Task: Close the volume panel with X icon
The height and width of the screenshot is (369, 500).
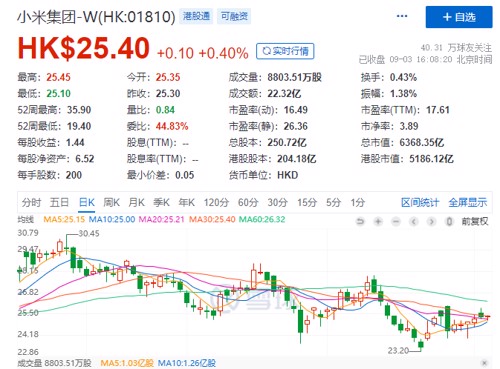Action: (485, 363)
